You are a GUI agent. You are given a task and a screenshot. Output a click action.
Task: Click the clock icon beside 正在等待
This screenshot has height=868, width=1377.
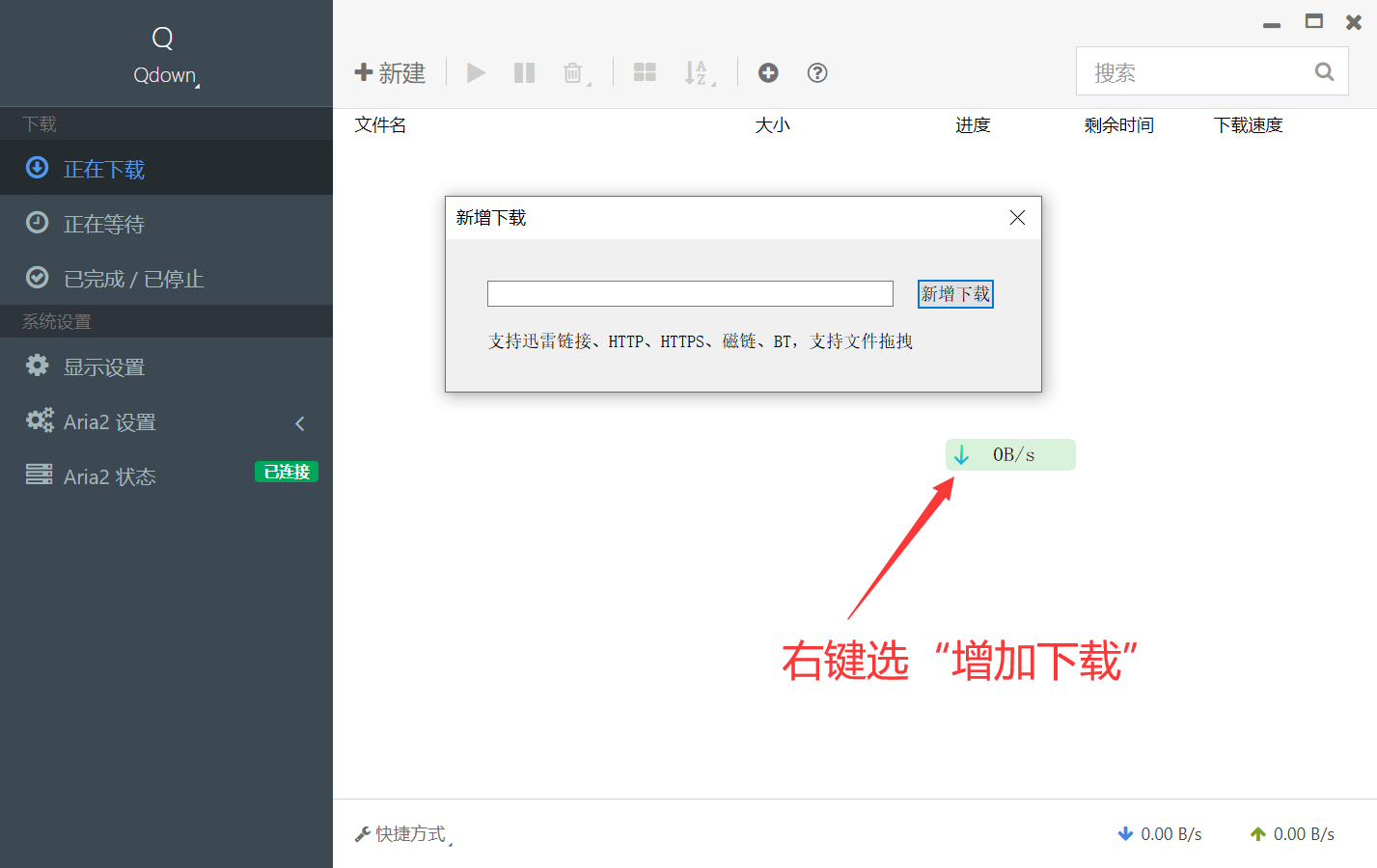37,223
